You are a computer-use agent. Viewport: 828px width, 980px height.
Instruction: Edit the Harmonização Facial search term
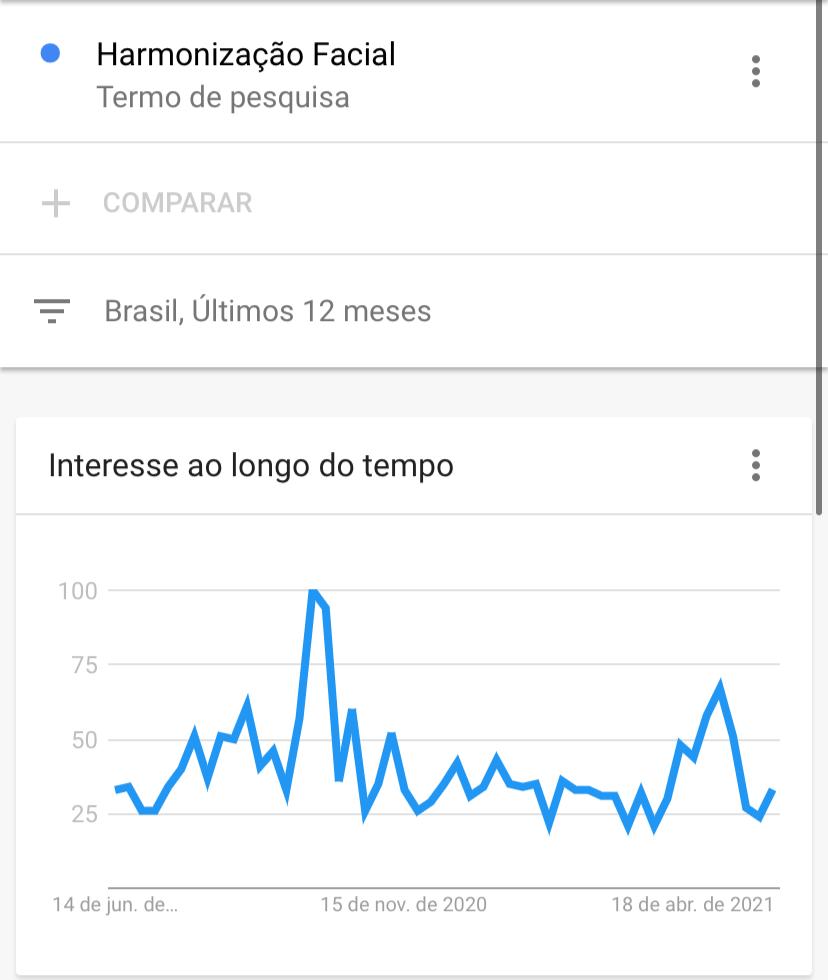point(246,54)
